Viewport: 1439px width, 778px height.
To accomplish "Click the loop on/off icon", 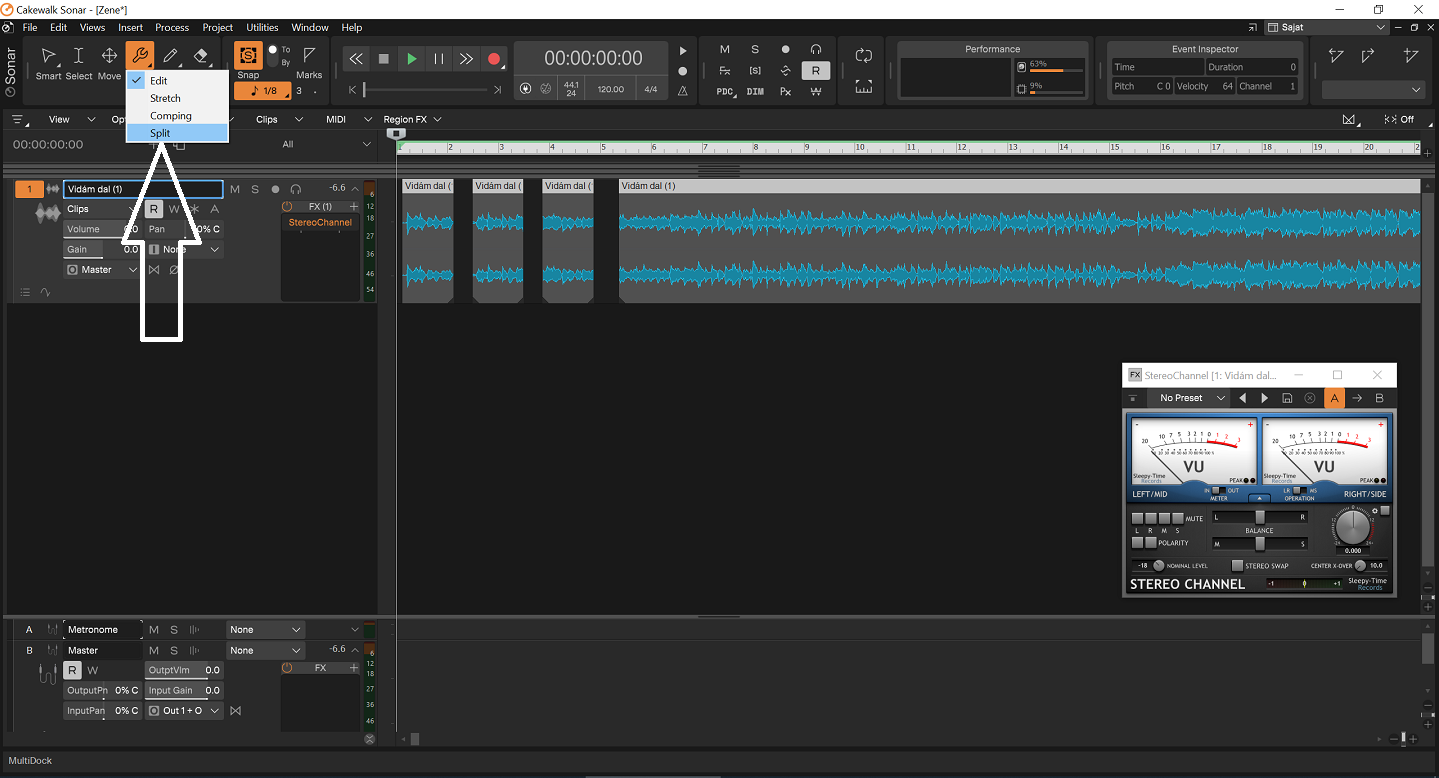I will coord(864,56).
